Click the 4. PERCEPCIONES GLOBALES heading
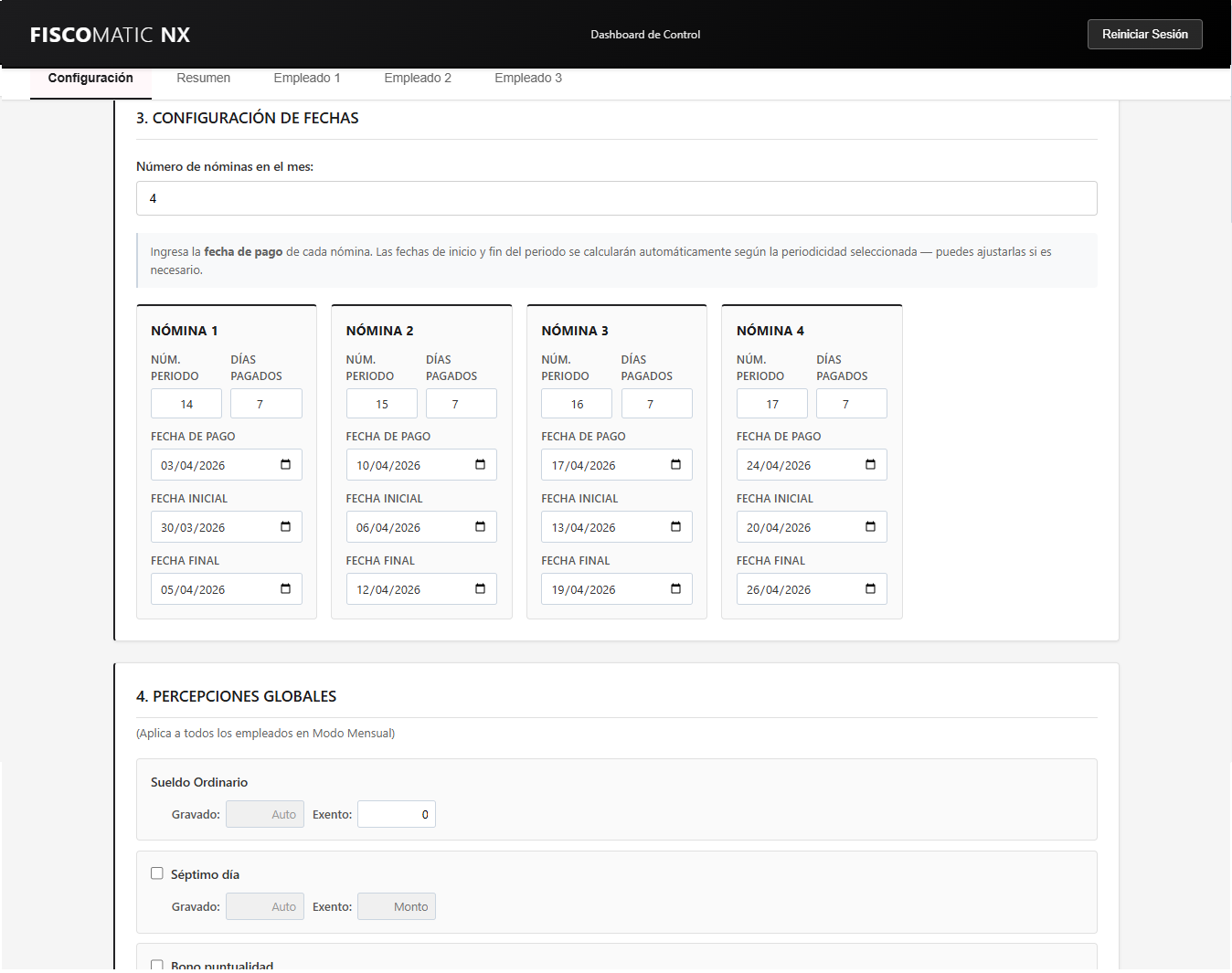 (237, 696)
